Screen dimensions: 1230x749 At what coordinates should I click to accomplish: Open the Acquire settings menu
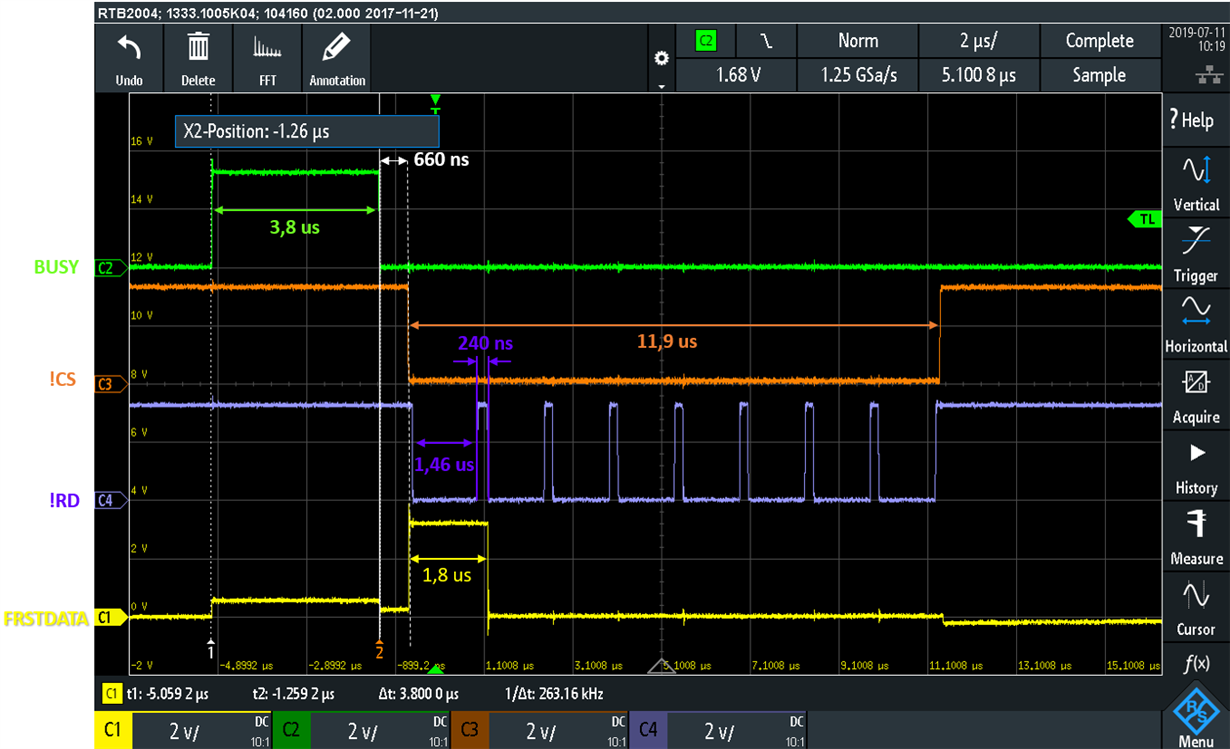coord(1196,396)
